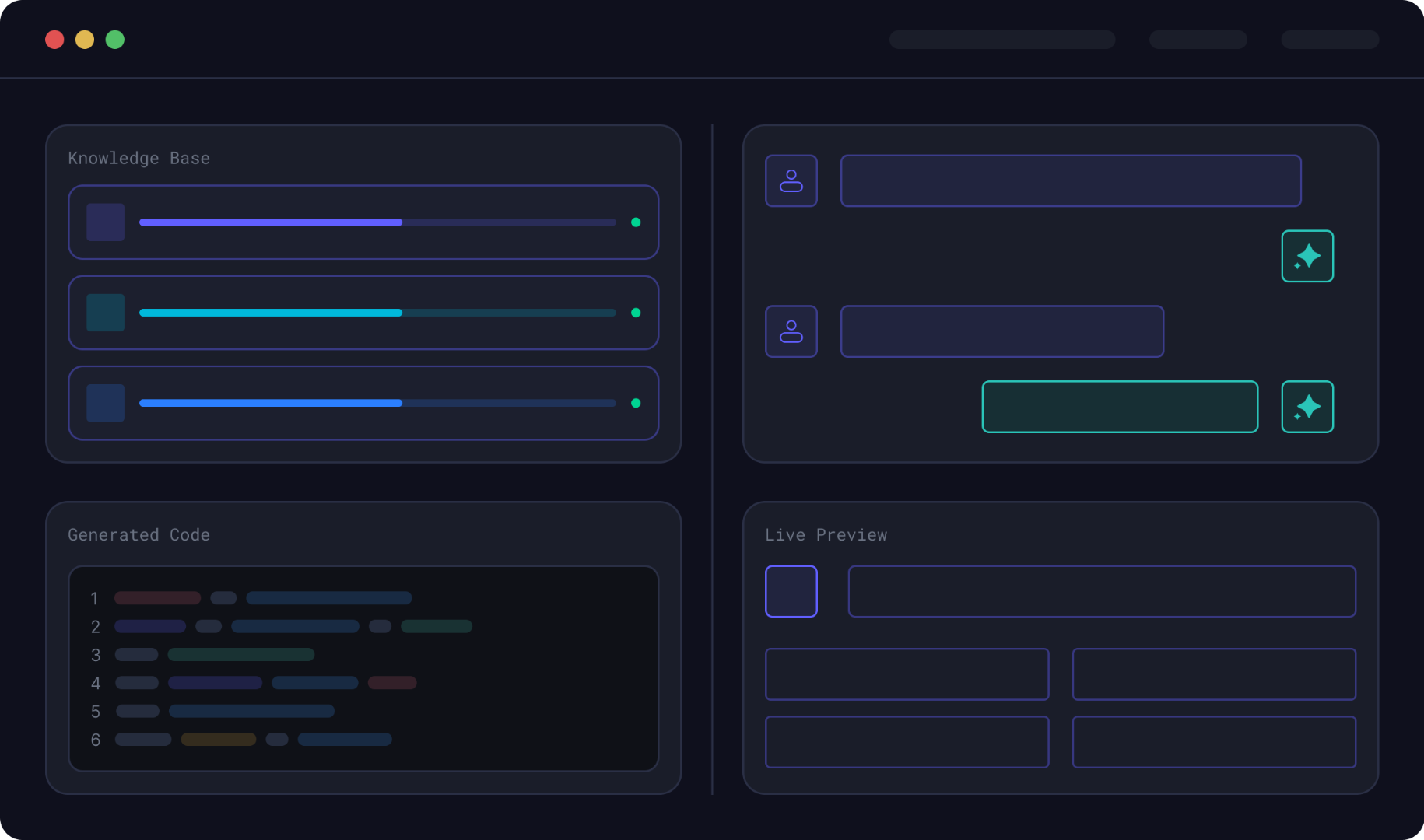
Task: Click line number 4 in Generated Code
Action: pos(95,683)
